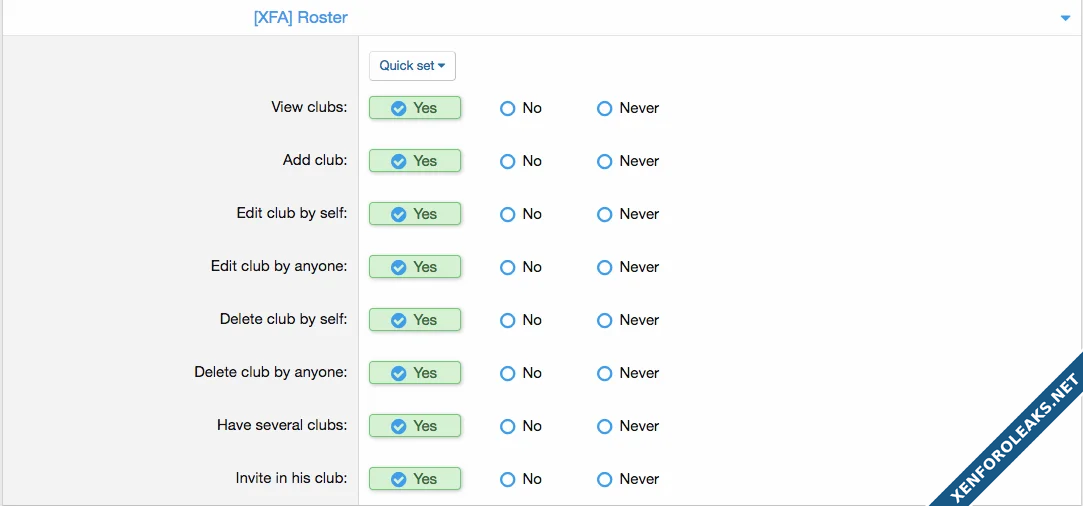The height and width of the screenshot is (506, 1083).
Task: Choose Never for View clubs
Action: pos(605,108)
